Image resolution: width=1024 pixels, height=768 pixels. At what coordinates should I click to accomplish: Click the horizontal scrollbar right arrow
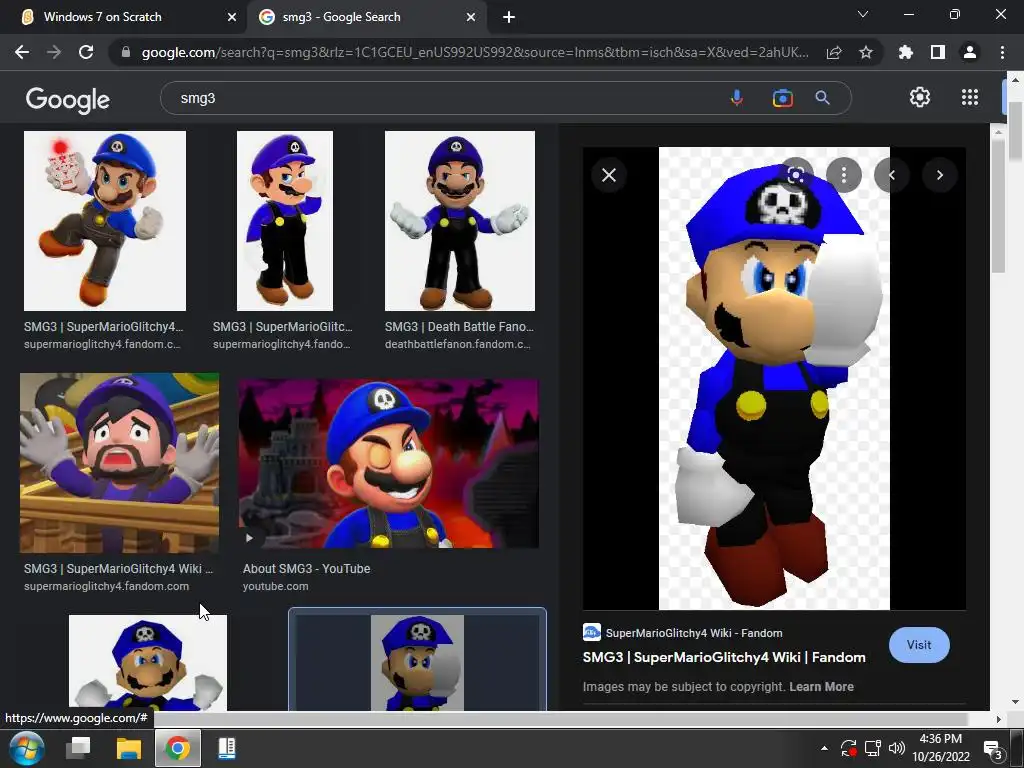(x=998, y=719)
